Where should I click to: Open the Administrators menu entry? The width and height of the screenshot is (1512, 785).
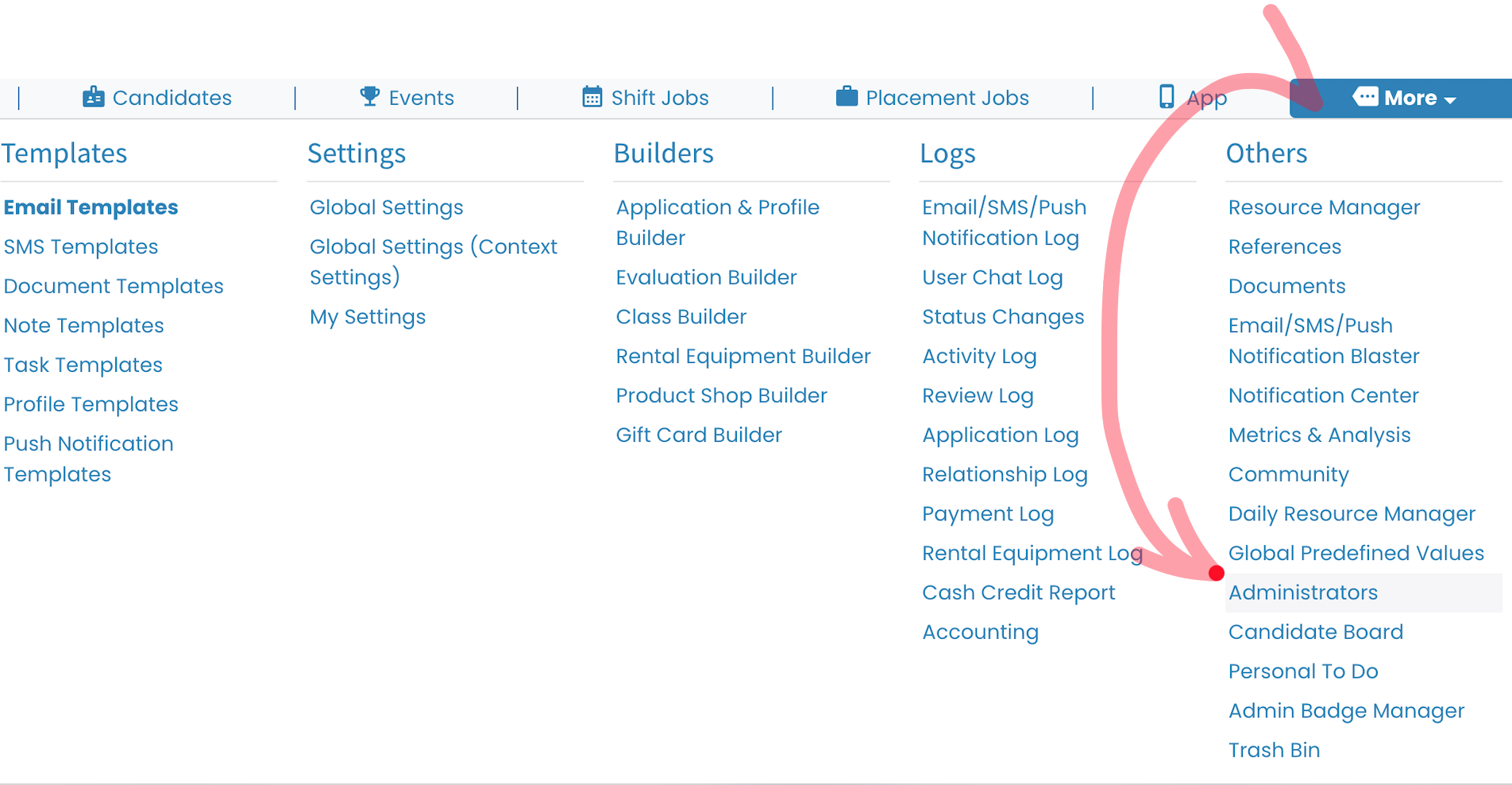[x=1303, y=593]
